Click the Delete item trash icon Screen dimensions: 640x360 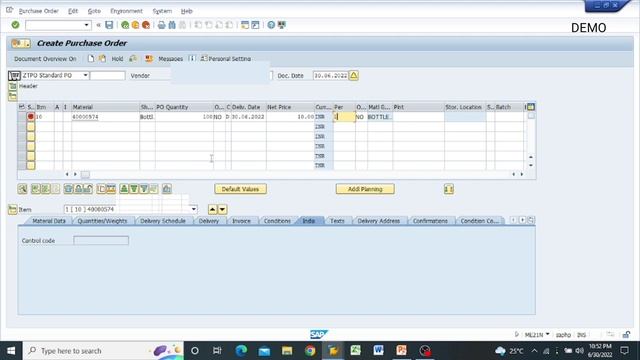68,189
